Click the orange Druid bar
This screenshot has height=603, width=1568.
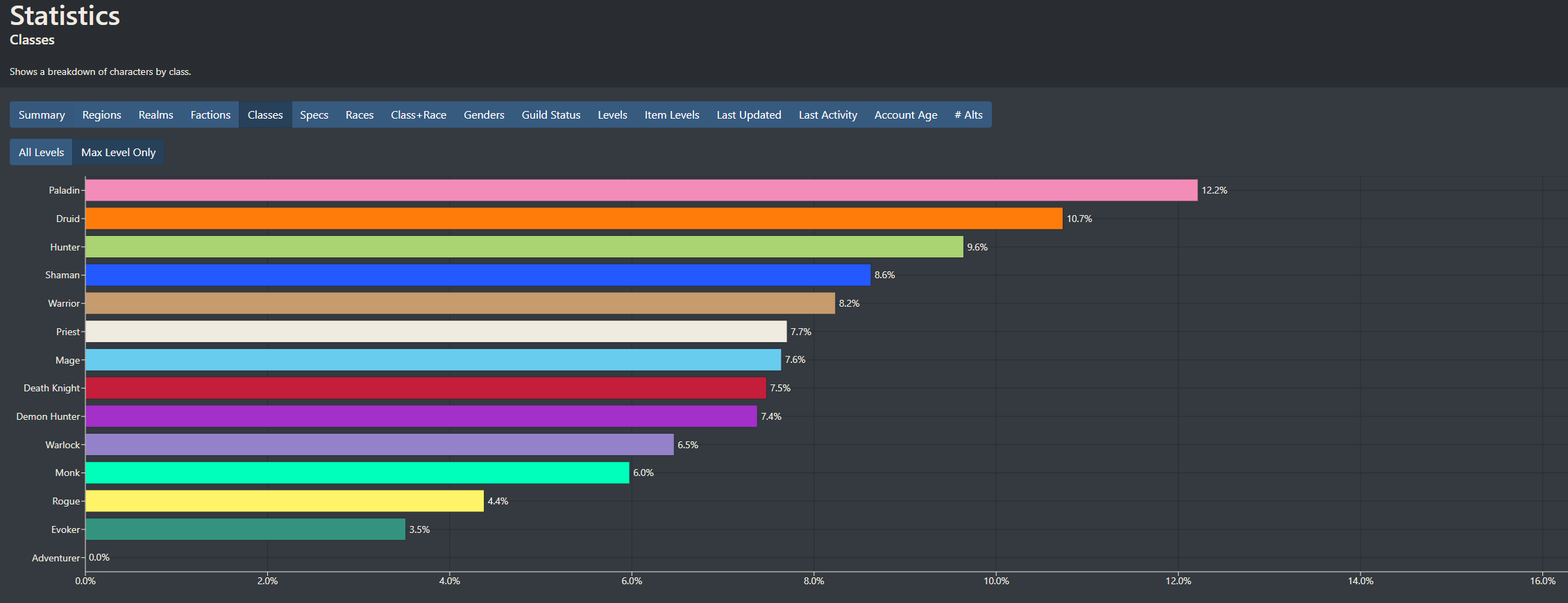click(574, 219)
